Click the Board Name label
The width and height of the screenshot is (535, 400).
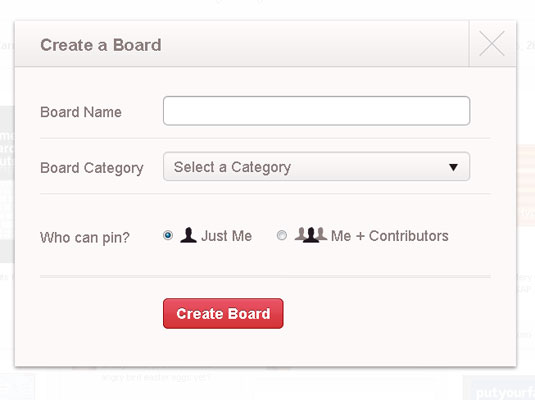point(81,112)
